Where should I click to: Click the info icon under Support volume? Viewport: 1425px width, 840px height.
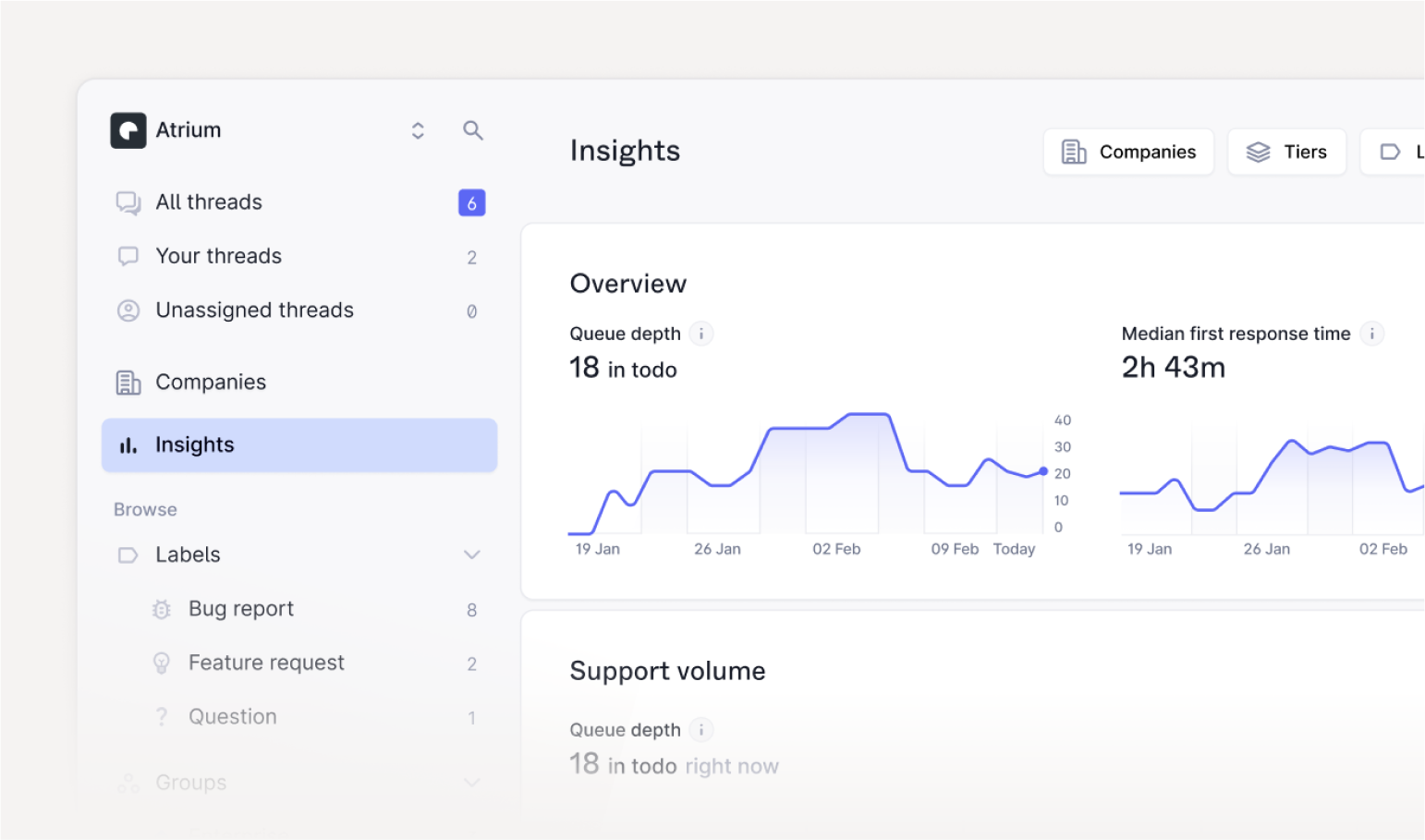click(x=701, y=730)
